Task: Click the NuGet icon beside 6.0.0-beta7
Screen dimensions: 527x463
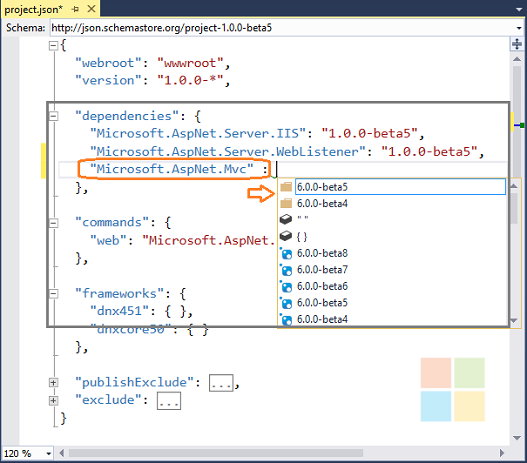Action: click(286, 270)
